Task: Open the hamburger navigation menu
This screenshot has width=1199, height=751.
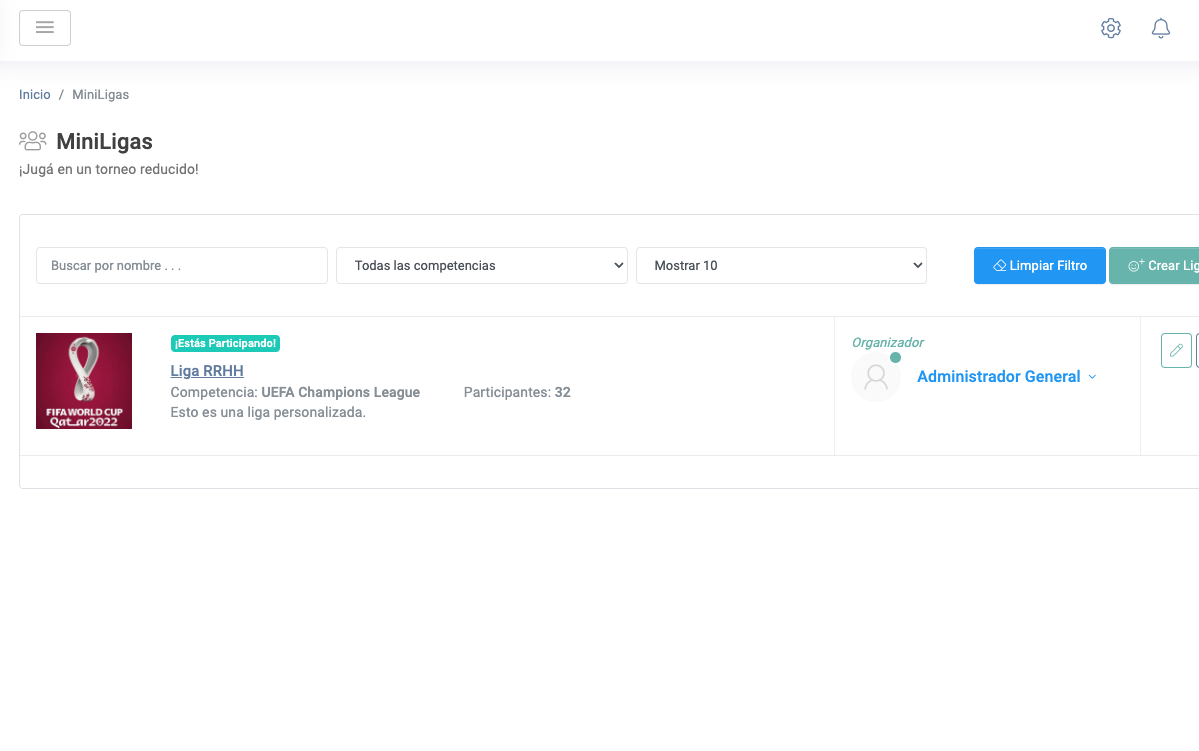Action: [x=45, y=28]
